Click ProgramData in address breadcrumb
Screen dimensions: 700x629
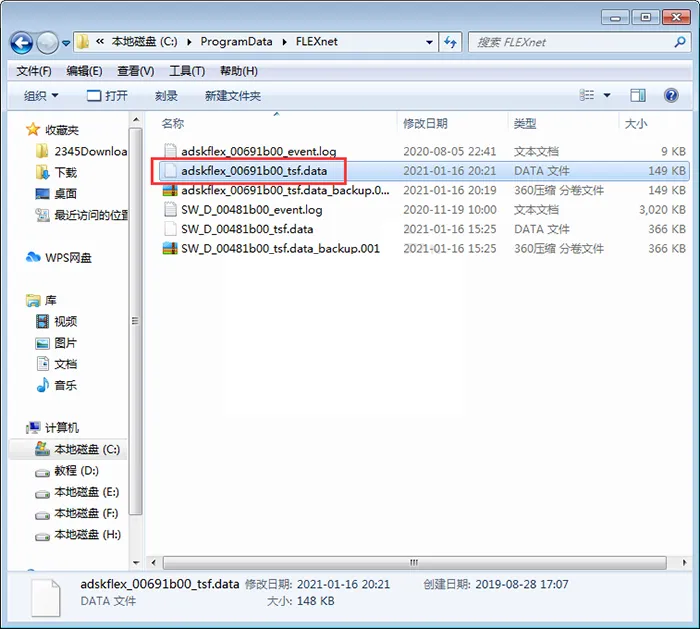[236, 42]
